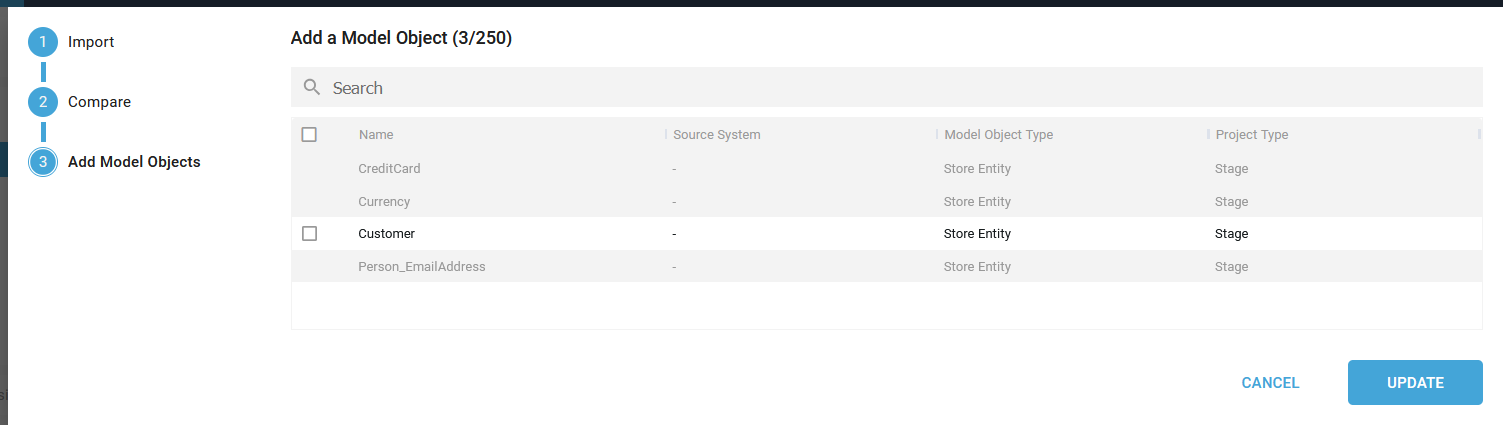Open the Compare step label
The height and width of the screenshot is (425, 1503).
click(99, 102)
